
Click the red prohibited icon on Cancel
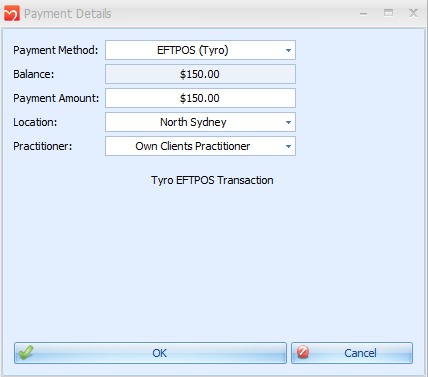(303, 352)
